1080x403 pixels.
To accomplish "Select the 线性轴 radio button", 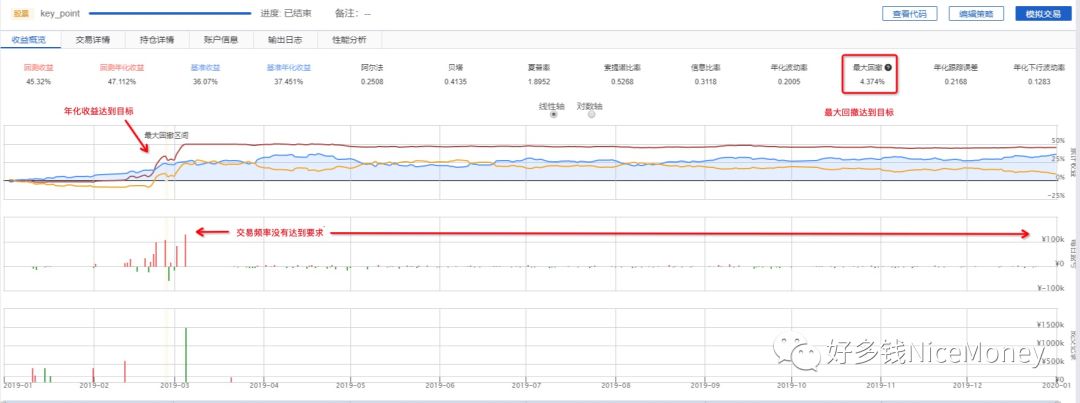I will click(x=553, y=115).
